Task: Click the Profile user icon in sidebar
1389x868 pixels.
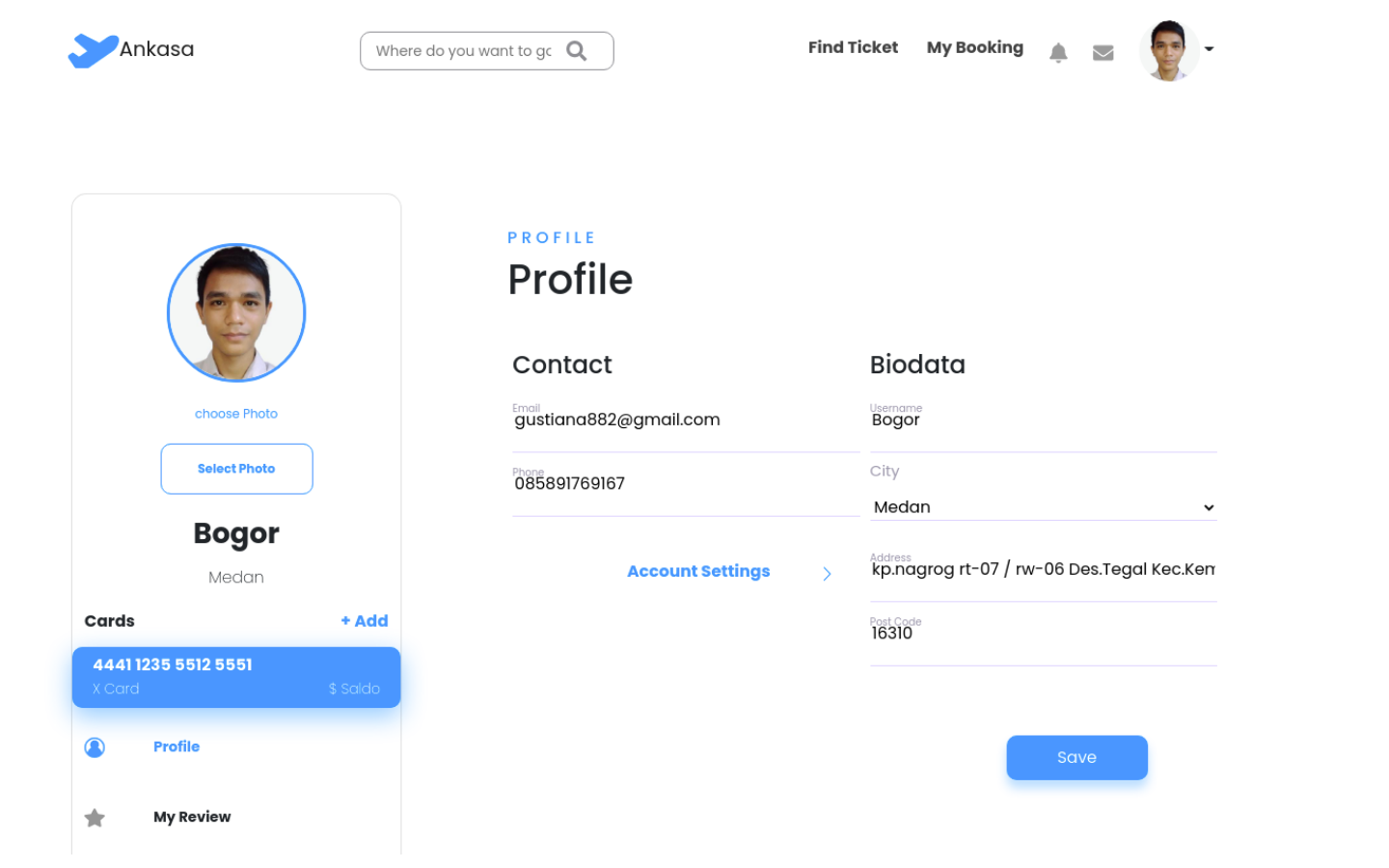Action: click(95, 747)
